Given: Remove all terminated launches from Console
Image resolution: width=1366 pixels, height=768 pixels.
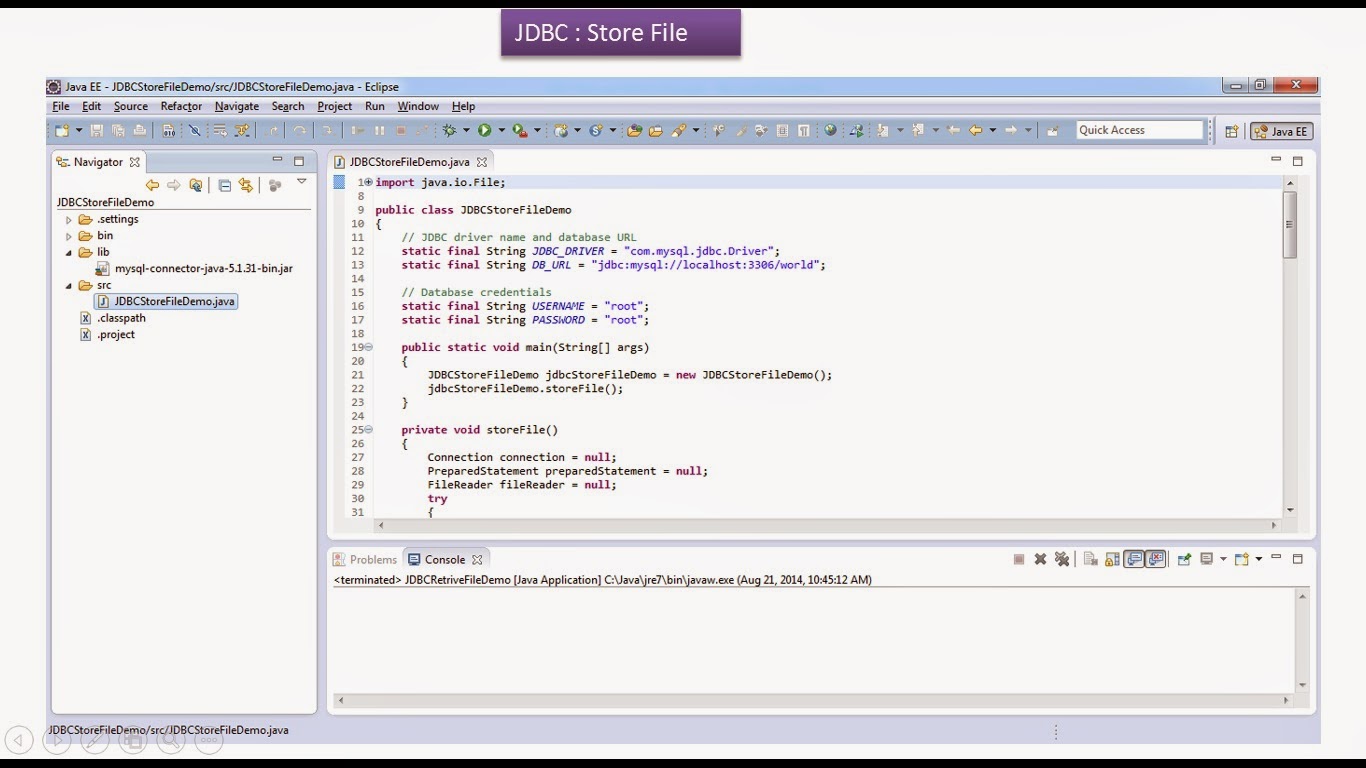Looking at the screenshot, I should [1063, 559].
